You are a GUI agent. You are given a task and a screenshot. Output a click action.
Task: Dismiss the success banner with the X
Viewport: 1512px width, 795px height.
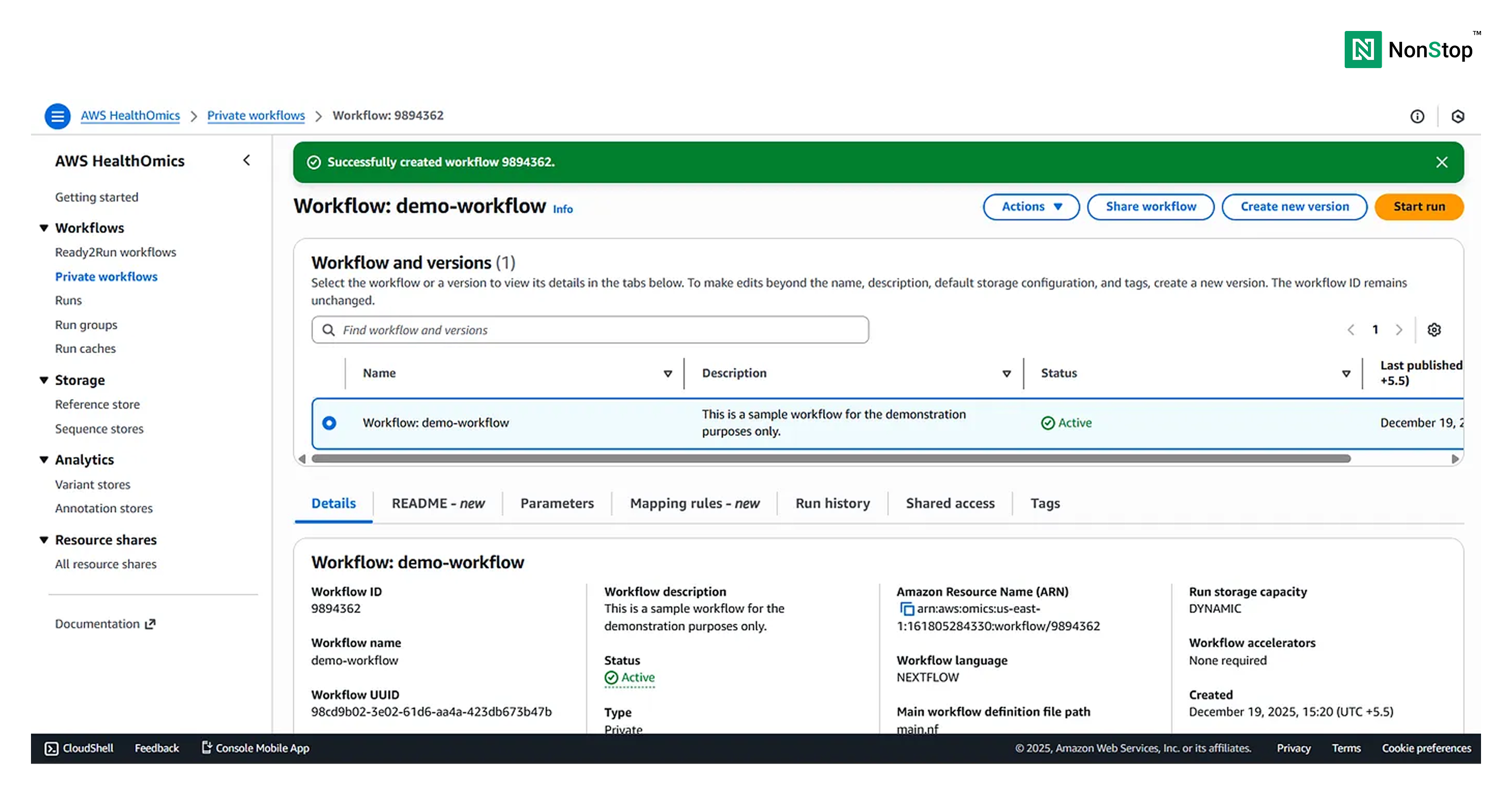click(1442, 162)
